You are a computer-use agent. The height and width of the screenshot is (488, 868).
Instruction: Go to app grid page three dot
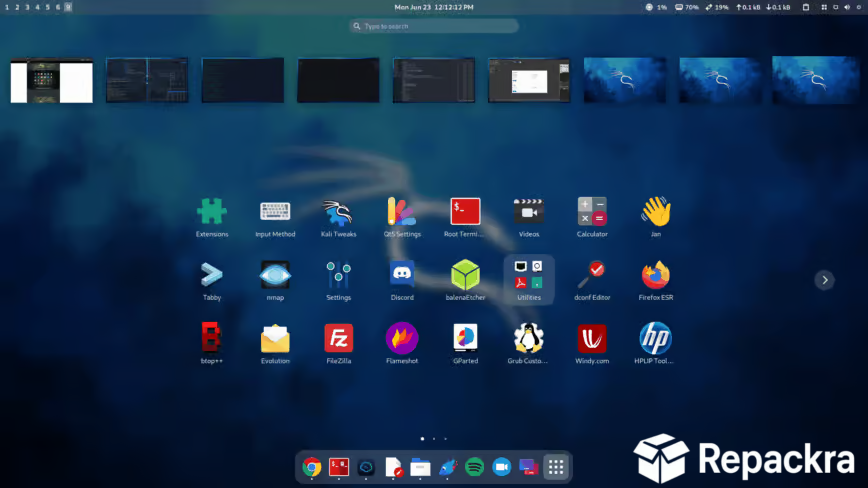(446, 439)
